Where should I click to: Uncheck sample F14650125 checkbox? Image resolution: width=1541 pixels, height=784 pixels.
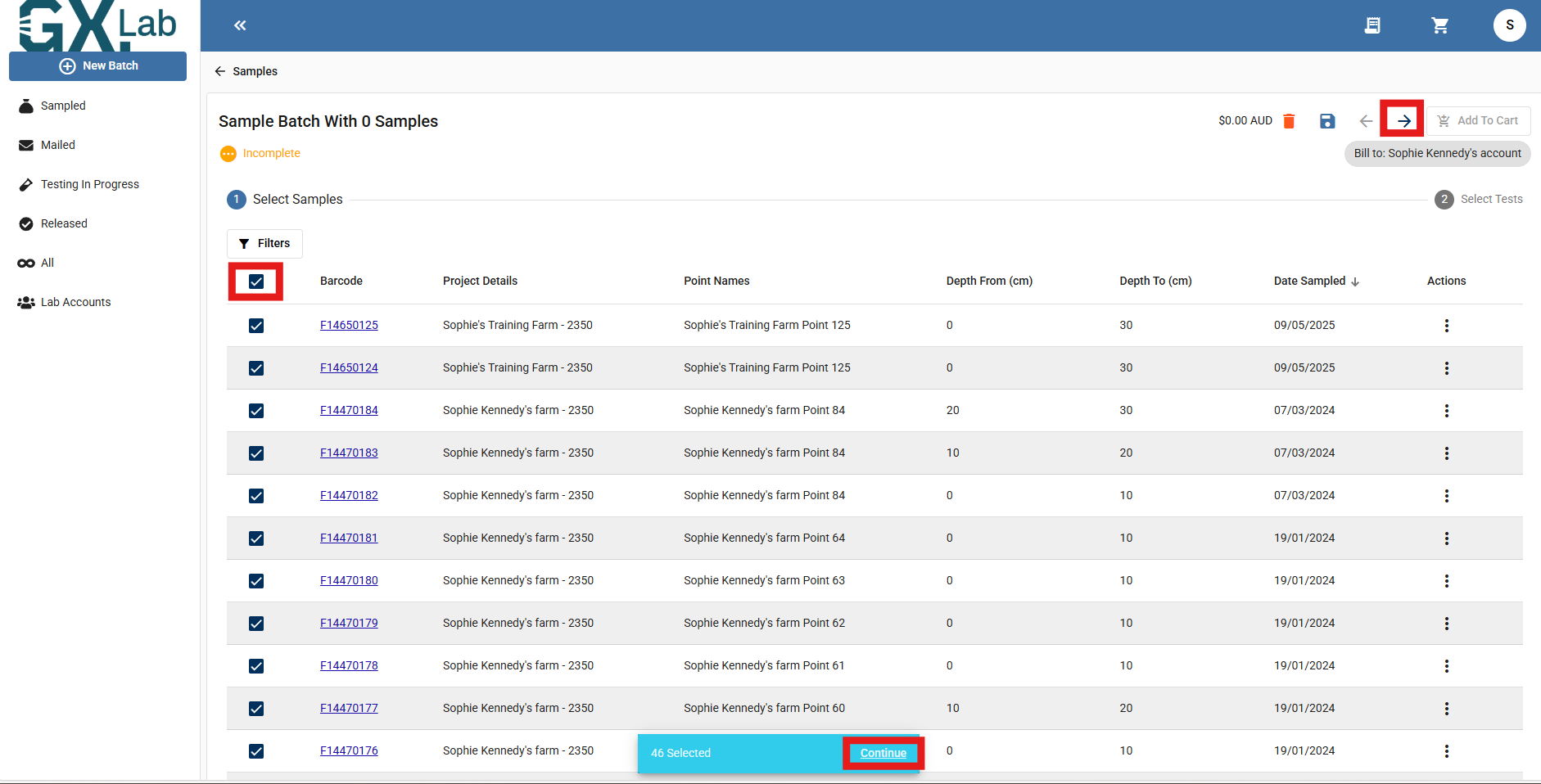tap(256, 326)
